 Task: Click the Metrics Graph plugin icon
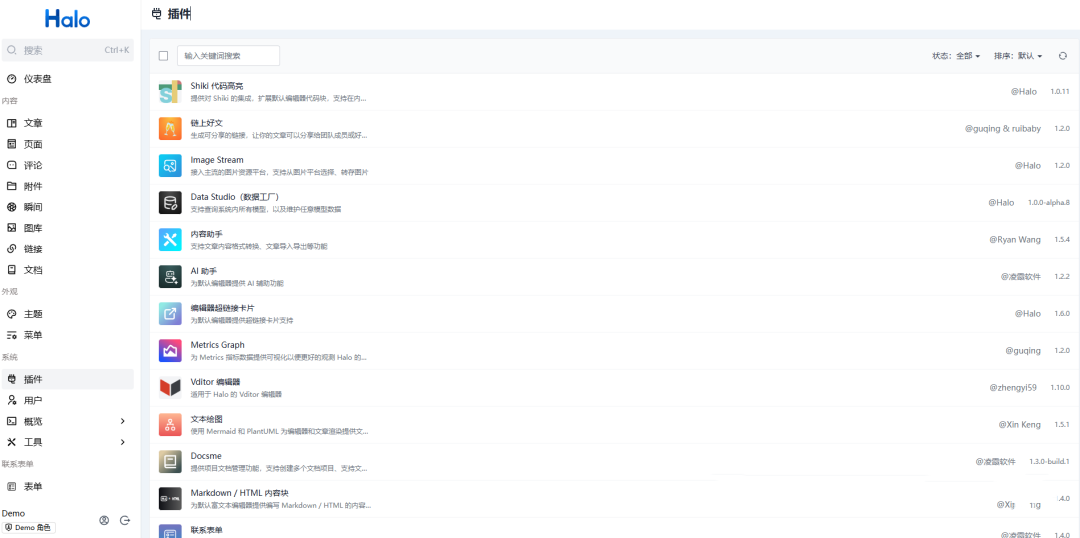click(x=169, y=351)
